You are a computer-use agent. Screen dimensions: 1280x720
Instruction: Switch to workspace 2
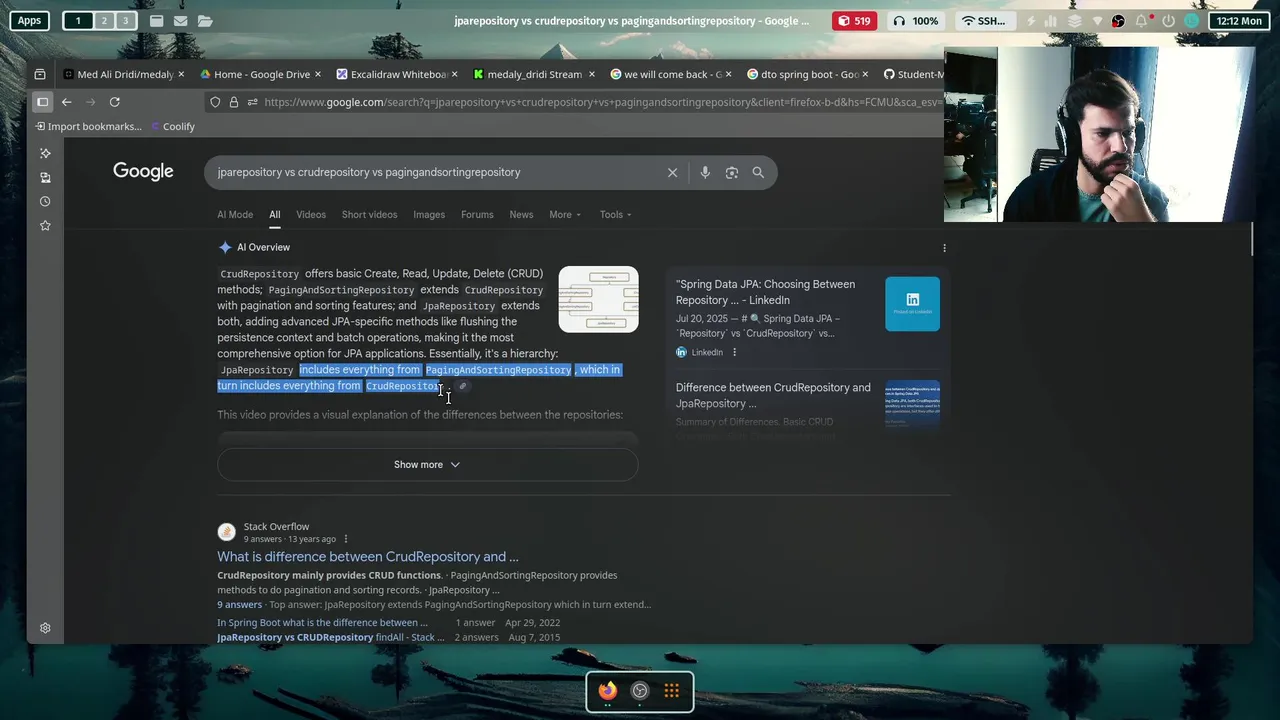pyautogui.click(x=103, y=20)
